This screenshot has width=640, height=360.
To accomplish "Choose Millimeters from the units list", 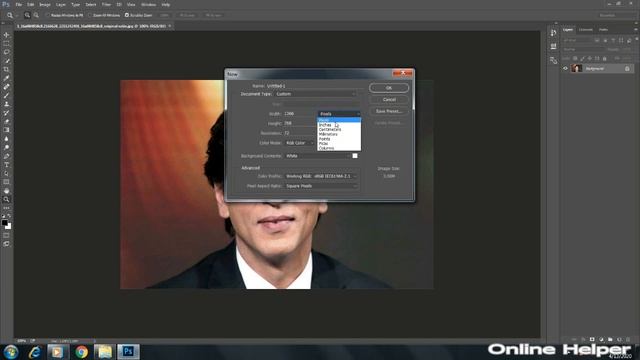I will tap(339, 134).
